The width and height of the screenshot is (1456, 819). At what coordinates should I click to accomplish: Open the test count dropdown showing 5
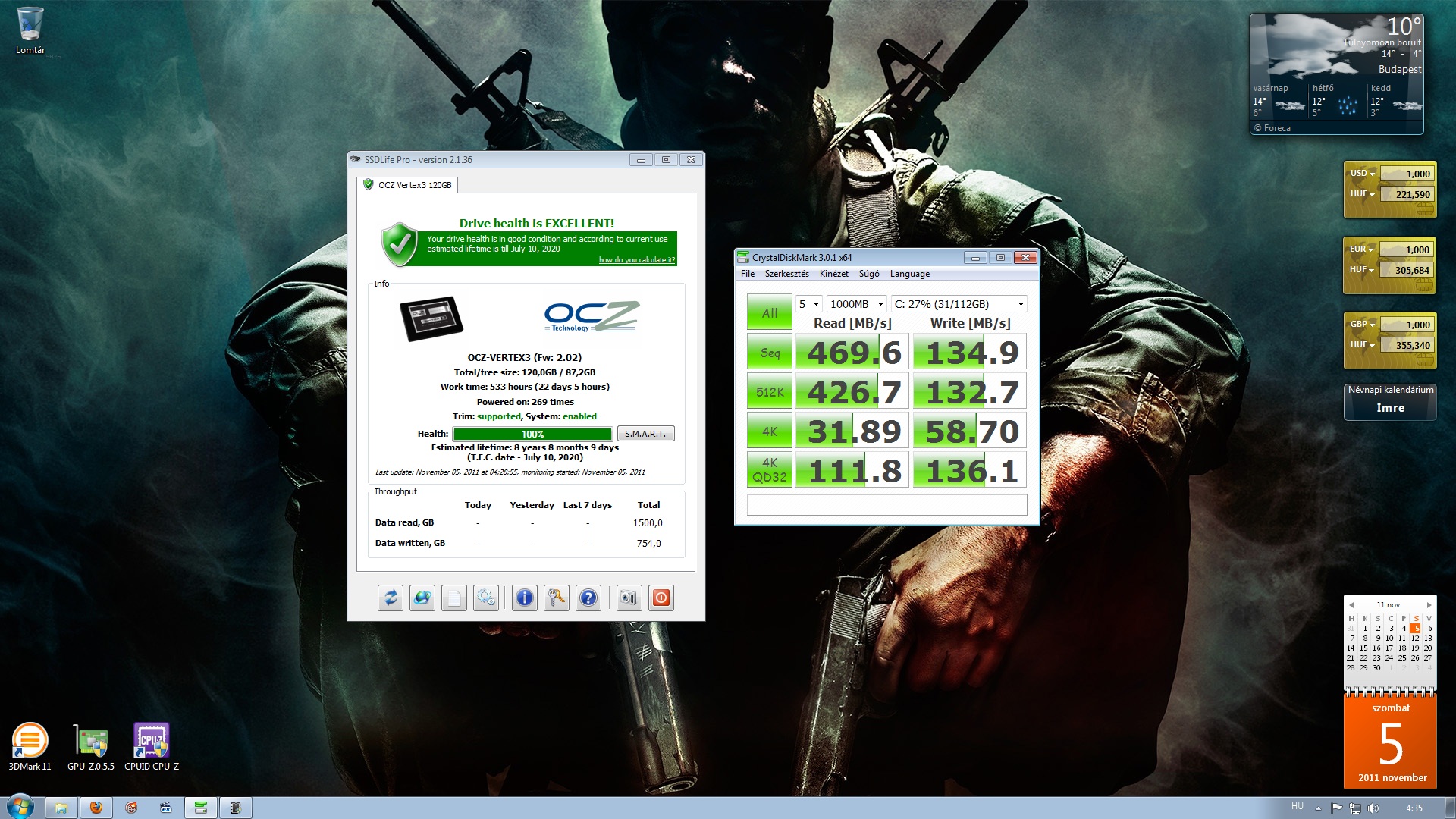pos(809,304)
